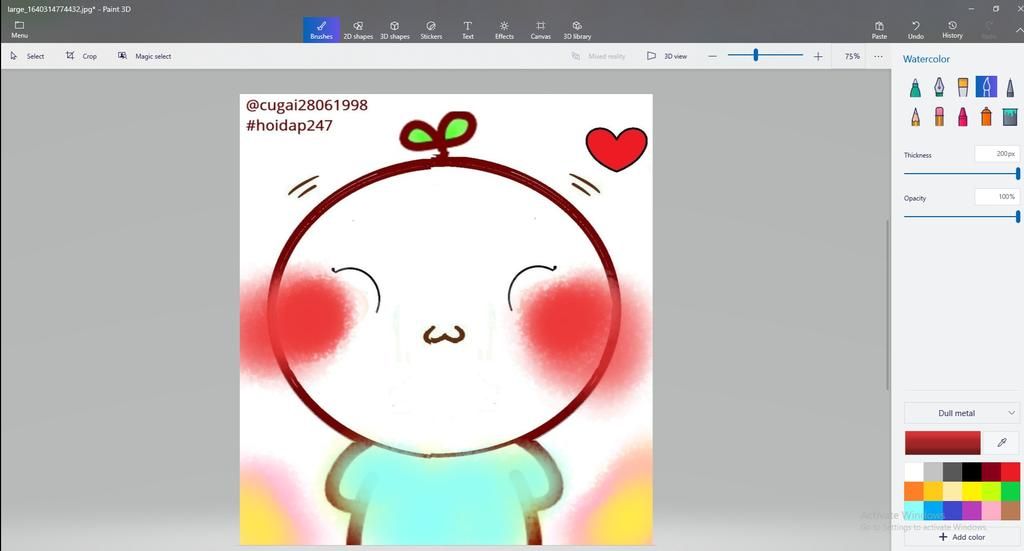
Task: Open the Stickers tab
Action: click(431, 30)
